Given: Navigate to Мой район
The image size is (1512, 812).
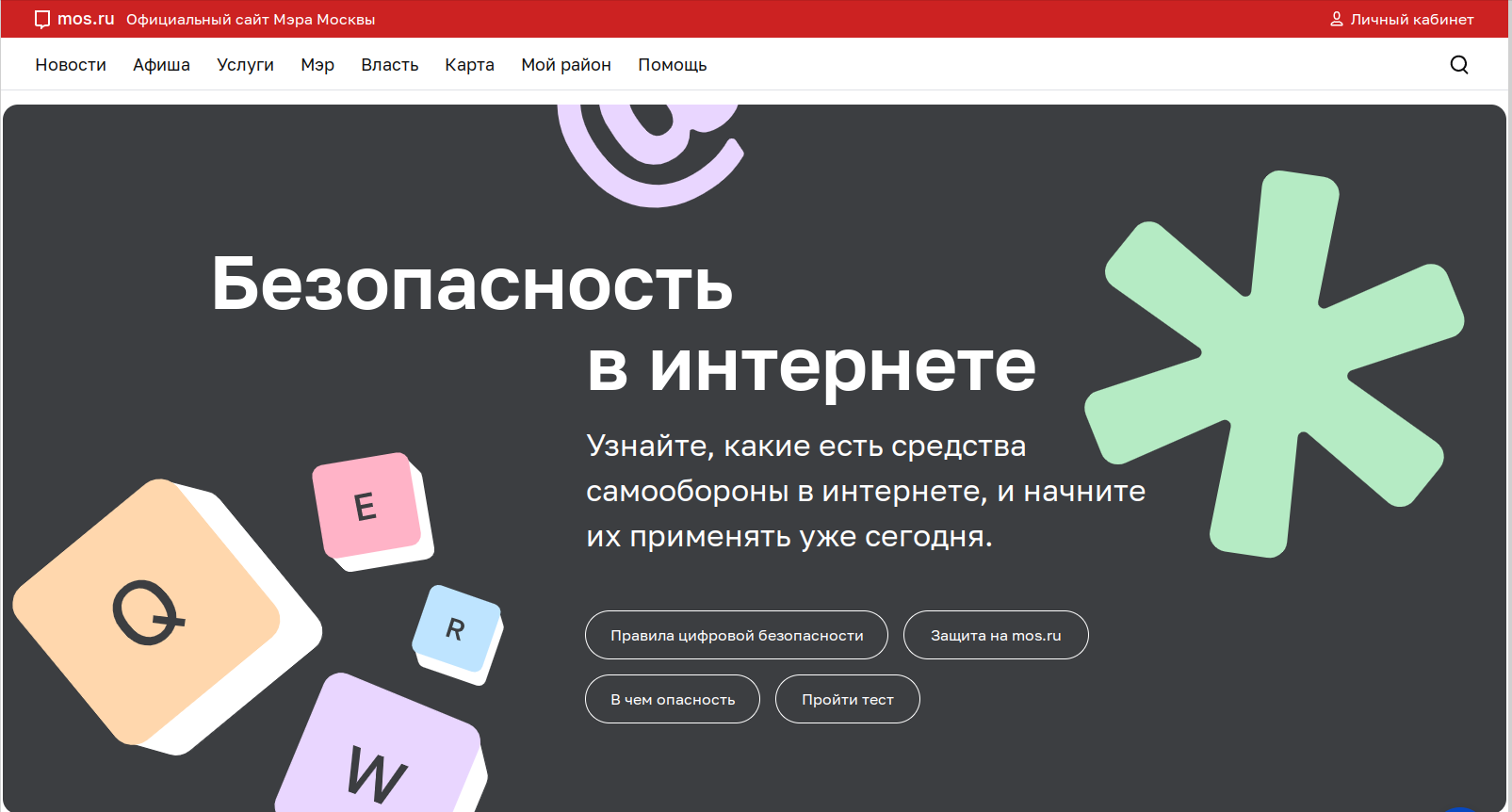Looking at the screenshot, I should 565,65.
